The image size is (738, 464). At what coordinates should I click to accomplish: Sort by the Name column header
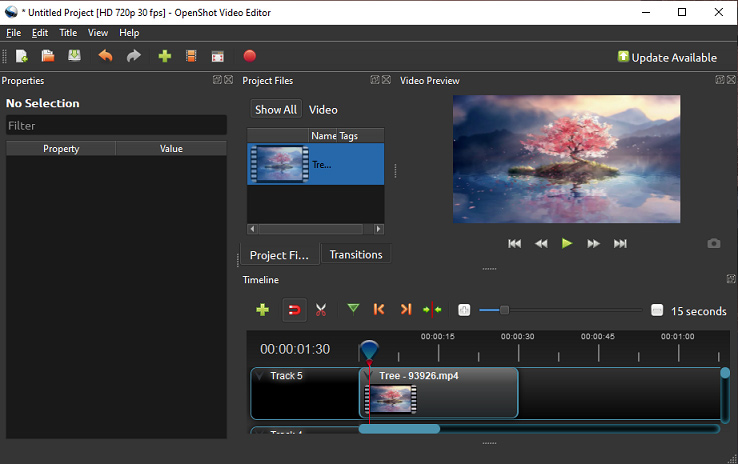pyautogui.click(x=323, y=136)
